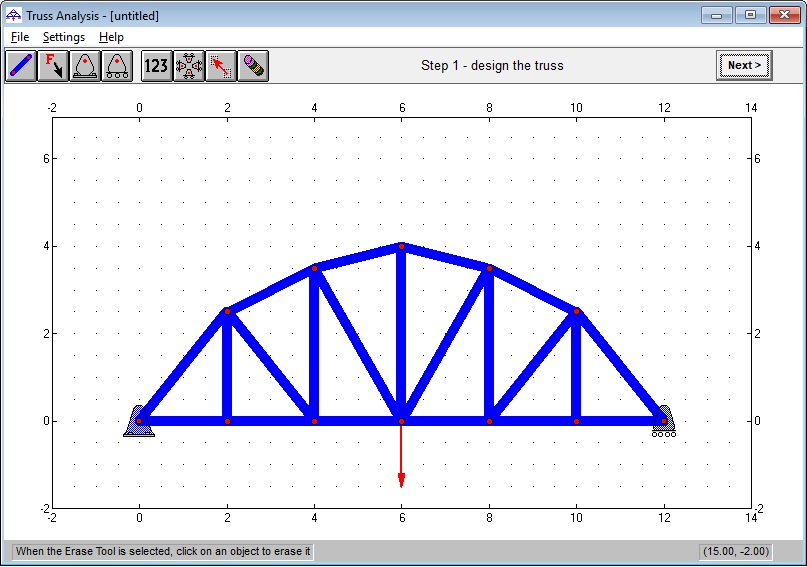Click the 123 numbering tool
Screen dimensions: 807x567
pyautogui.click(x=156, y=66)
